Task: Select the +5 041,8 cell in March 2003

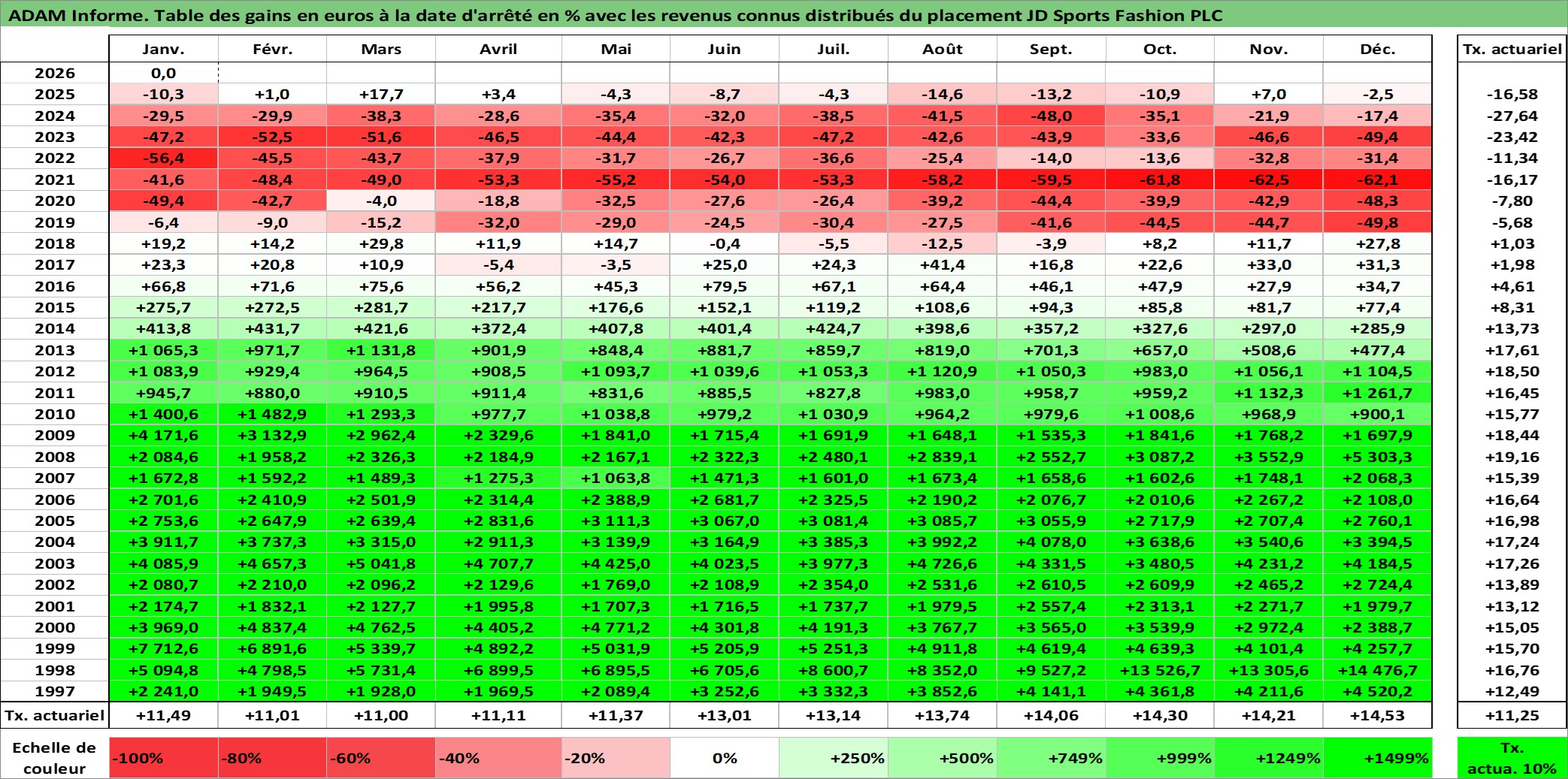Action: pyautogui.click(x=381, y=563)
